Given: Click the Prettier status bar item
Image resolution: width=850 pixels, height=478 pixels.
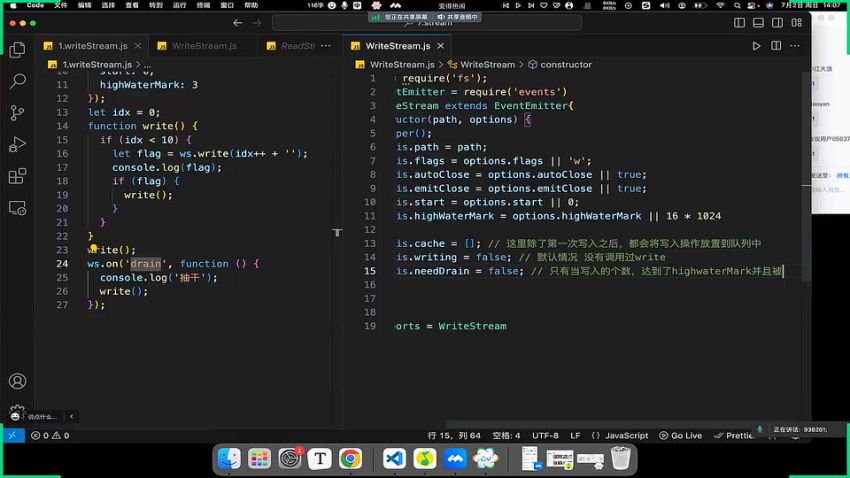Looking at the screenshot, I should (735, 435).
